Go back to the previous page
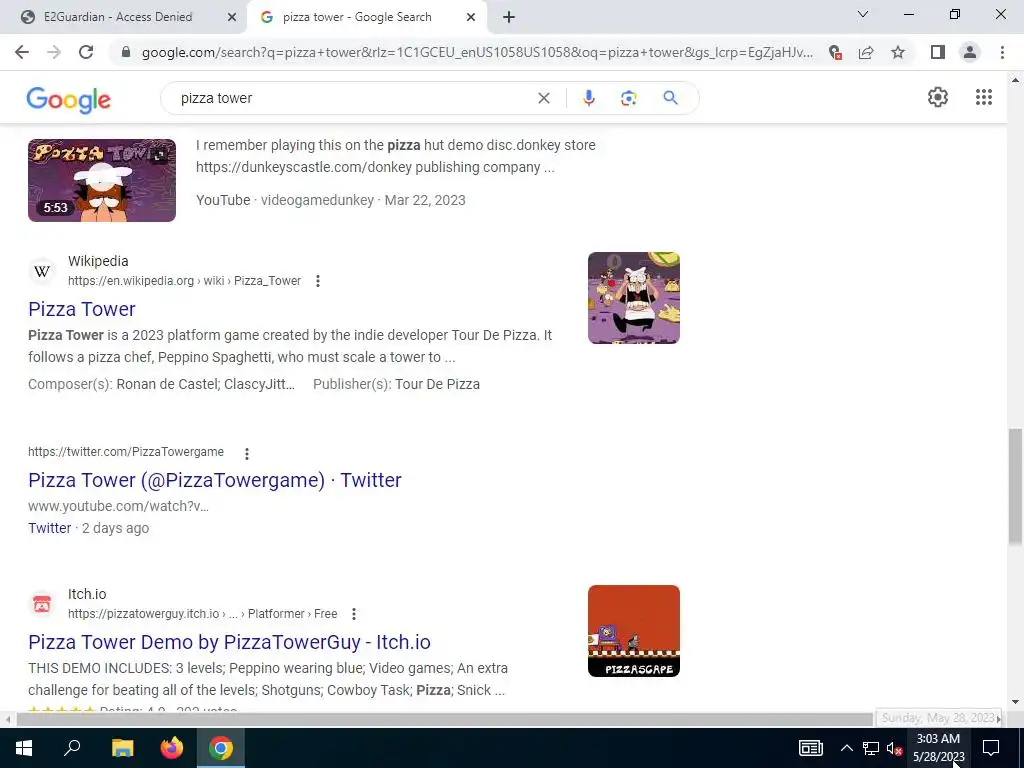The height and width of the screenshot is (768, 1024). tap(22, 52)
